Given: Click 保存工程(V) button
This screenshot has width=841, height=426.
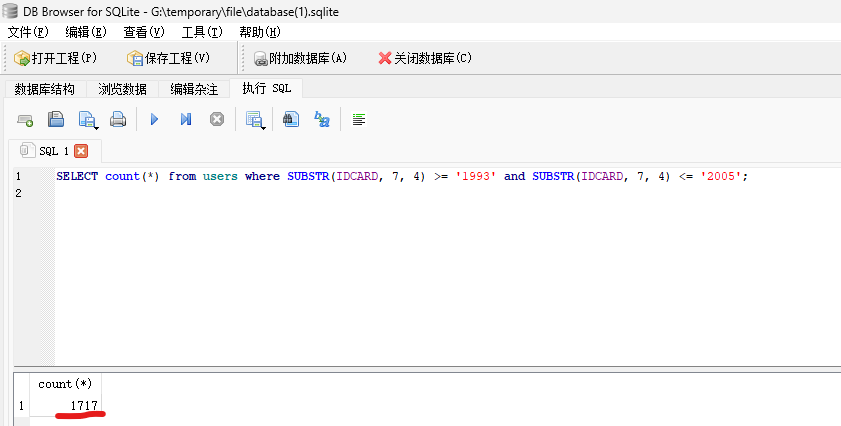Looking at the screenshot, I should point(168,58).
